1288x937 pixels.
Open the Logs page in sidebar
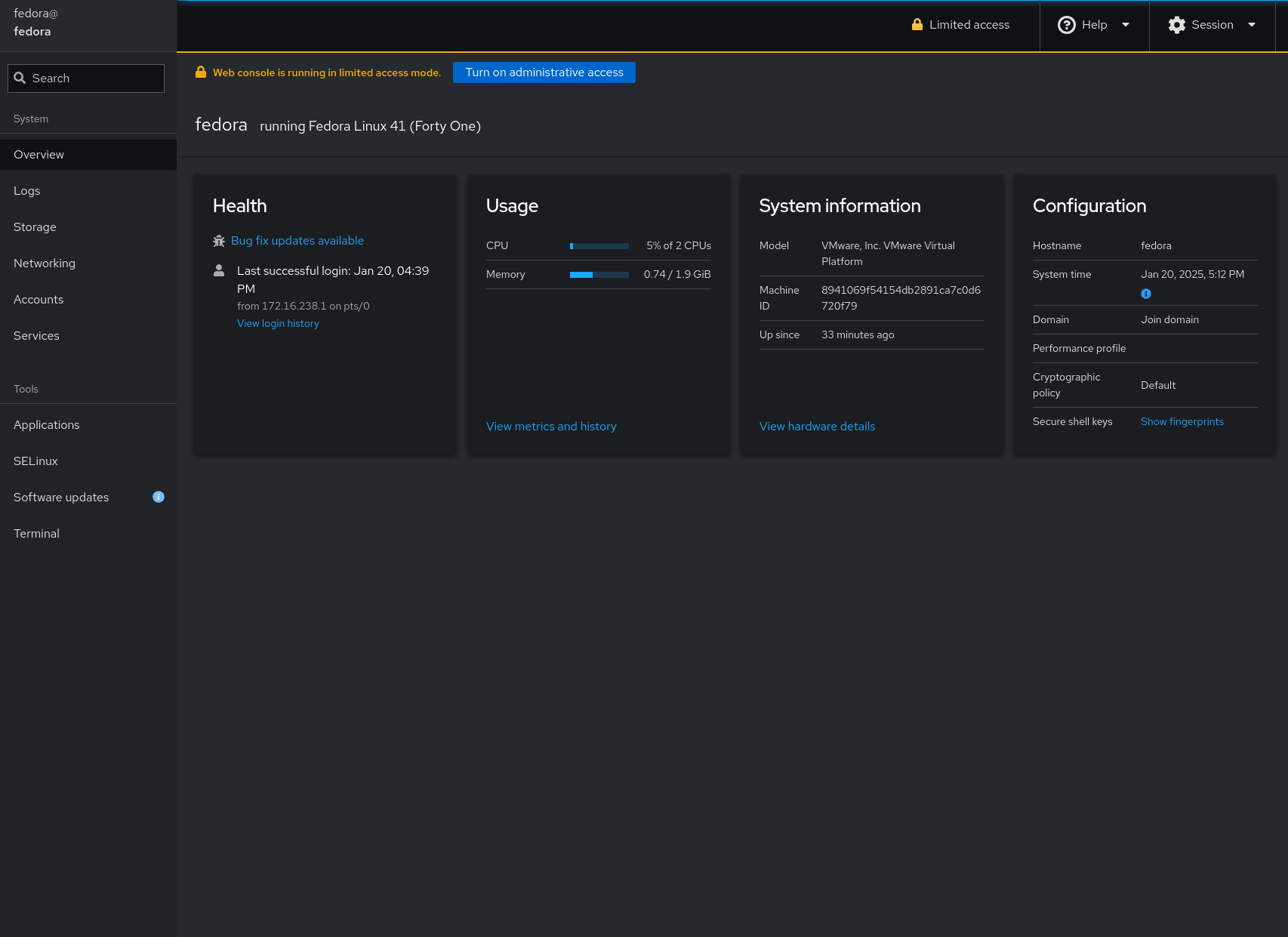pyautogui.click(x=27, y=191)
